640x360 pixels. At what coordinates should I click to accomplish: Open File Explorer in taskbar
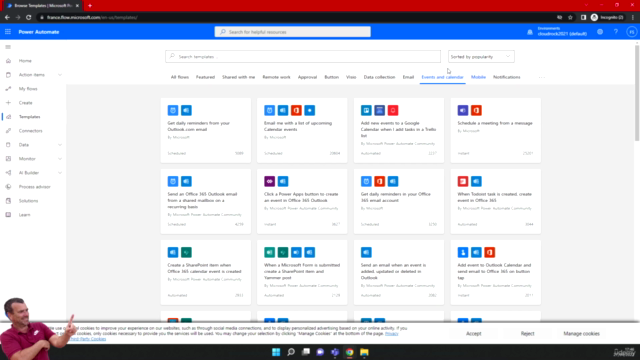point(364,352)
